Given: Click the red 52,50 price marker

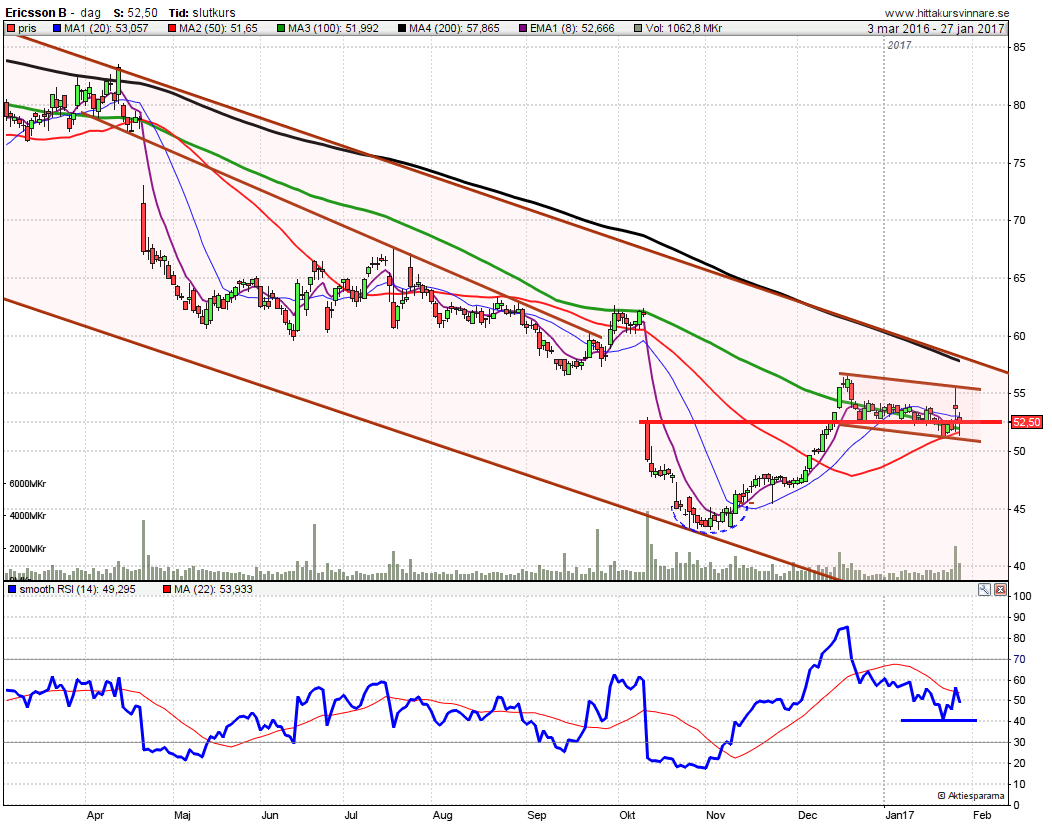Looking at the screenshot, I should (x=1027, y=422).
